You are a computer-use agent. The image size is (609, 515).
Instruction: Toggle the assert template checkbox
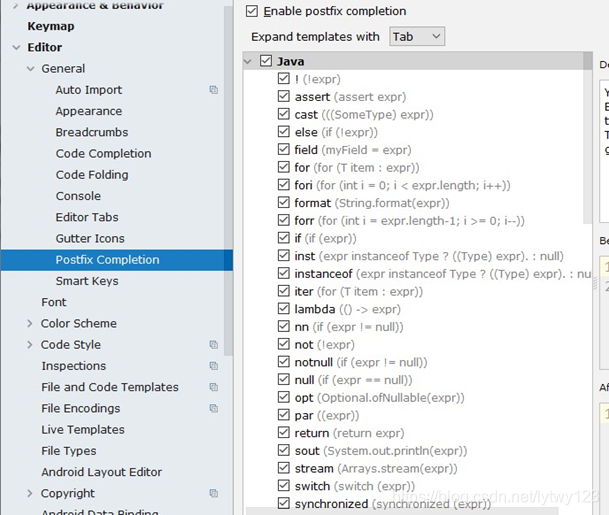[284, 96]
